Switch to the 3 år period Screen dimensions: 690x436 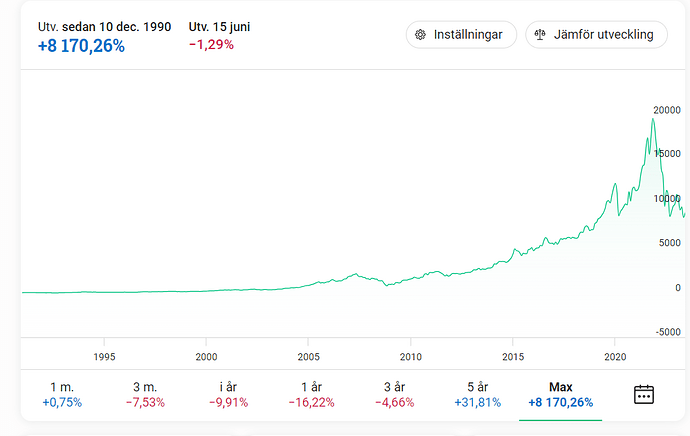pos(395,394)
